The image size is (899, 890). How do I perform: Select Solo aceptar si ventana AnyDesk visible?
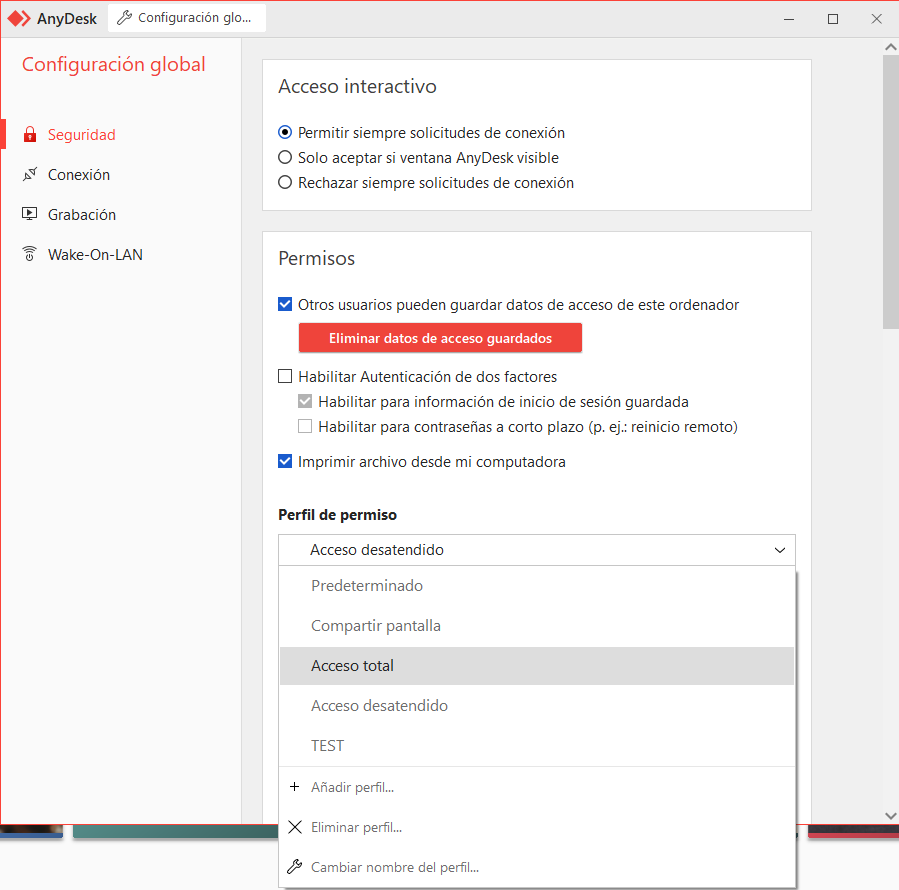(285, 157)
